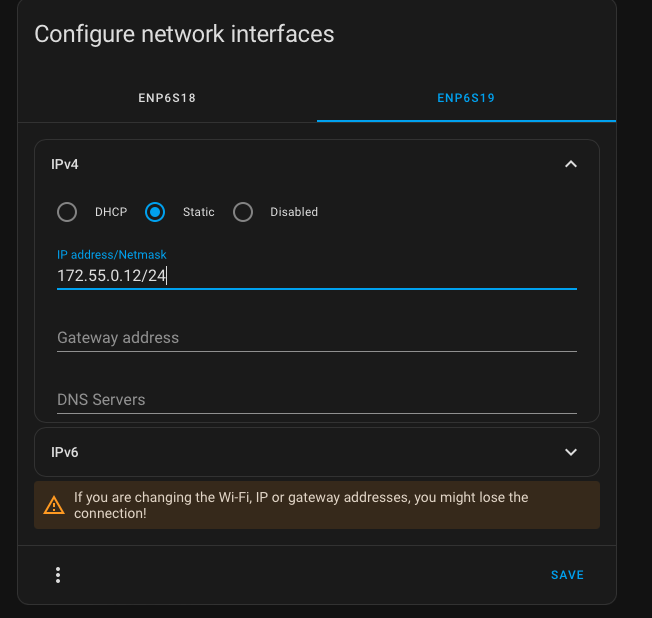Image resolution: width=652 pixels, height=618 pixels.
Task: Click the DHCP option label text
Action: pyautogui.click(x=111, y=212)
